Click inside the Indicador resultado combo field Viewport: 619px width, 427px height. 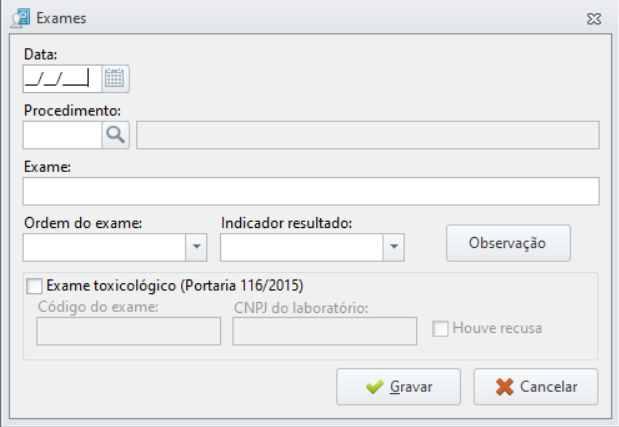tap(302, 247)
